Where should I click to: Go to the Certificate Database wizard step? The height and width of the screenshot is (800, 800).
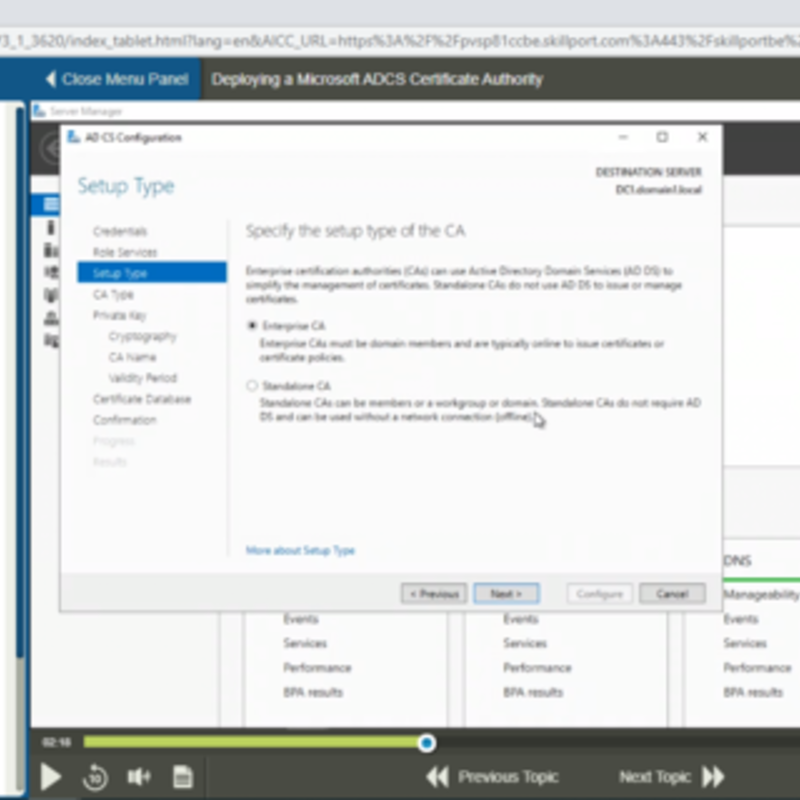(x=142, y=398)
